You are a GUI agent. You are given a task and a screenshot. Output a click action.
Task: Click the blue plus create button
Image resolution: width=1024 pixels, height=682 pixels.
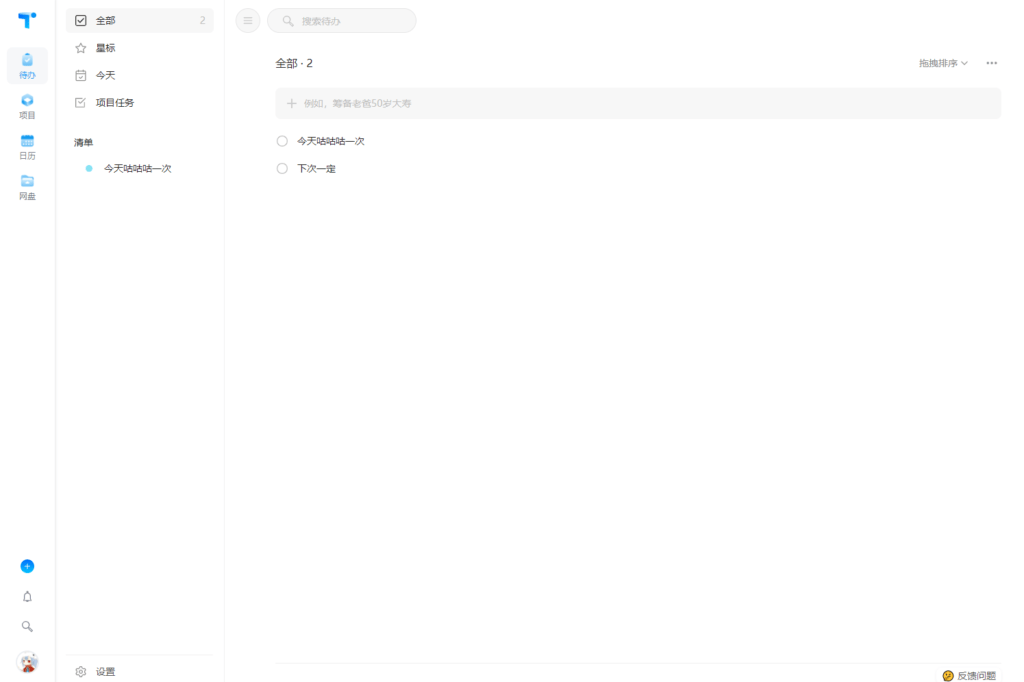27,566
